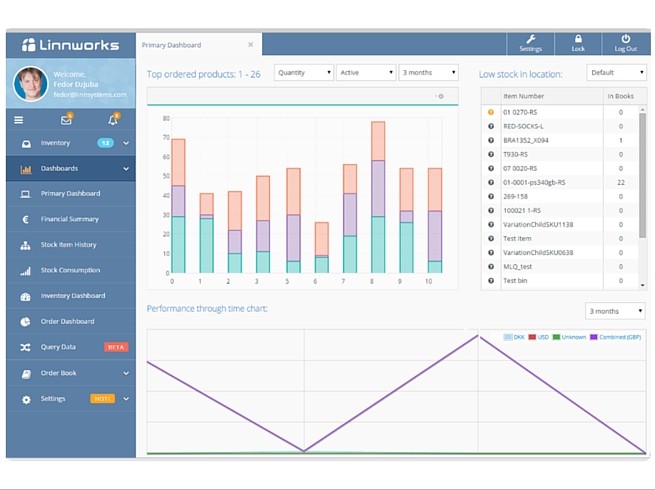Toggle the Combined (GBP) legend series
Viewport: 655px width, 490px height.
click(x=615, y=337)
